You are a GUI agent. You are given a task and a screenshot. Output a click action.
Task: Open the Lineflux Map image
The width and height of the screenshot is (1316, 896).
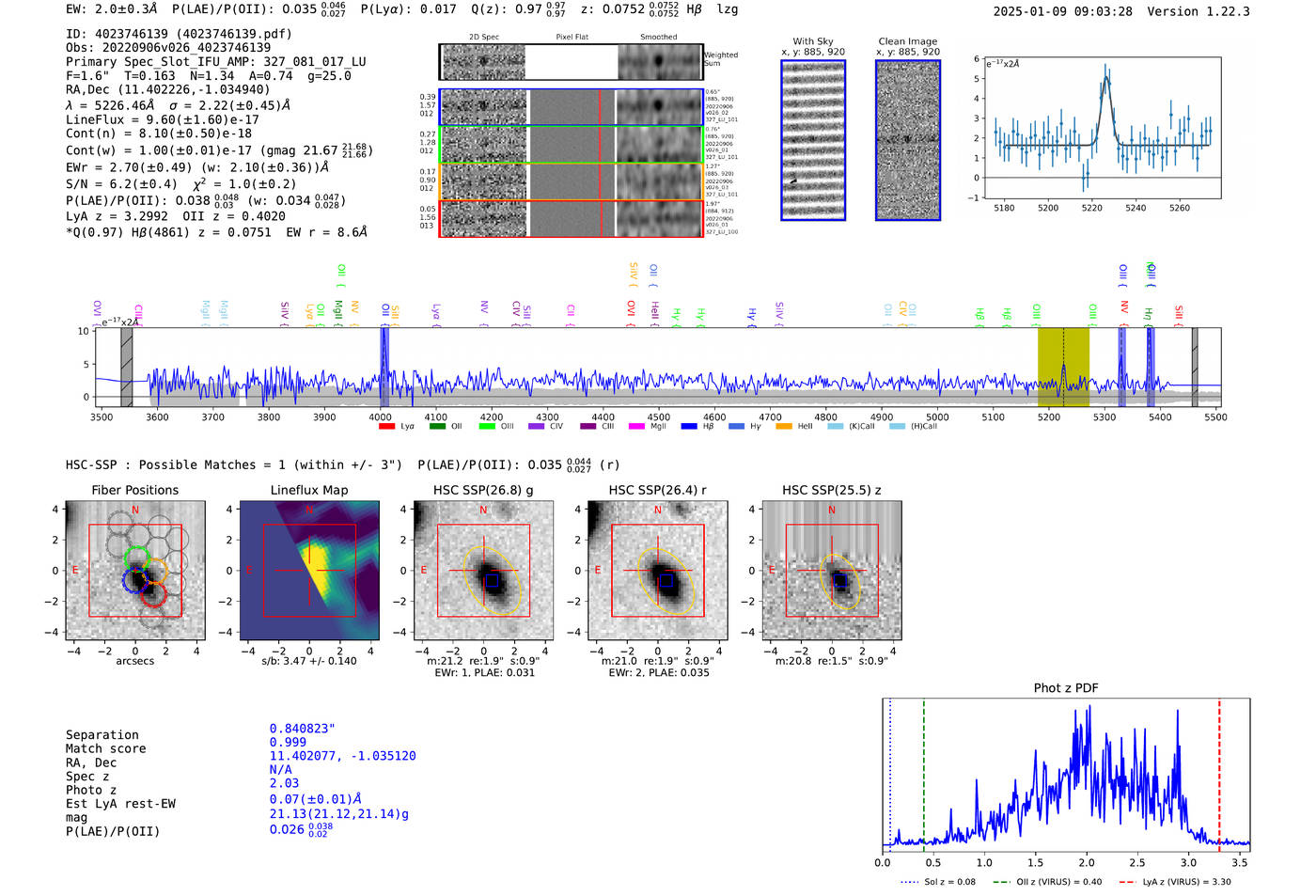click(x=309, y=571)
